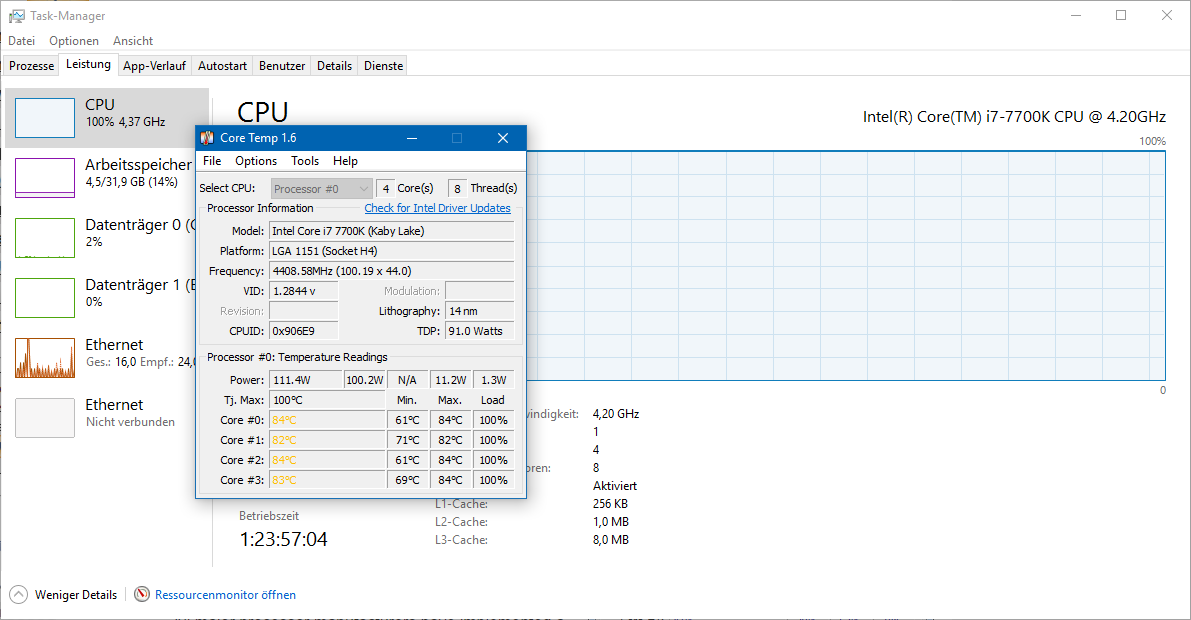This screenshot has height=620, width=1191.
Task: Select Arbeitsspeicher memory graph thumbnail
Action: click(45, 177)
